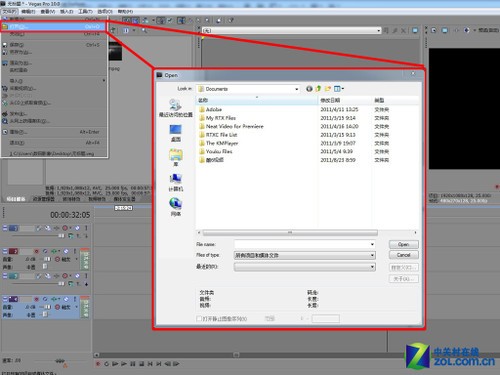Select the Youku Files folder
This screenshot has width=500, height=375.
(215, 151)
